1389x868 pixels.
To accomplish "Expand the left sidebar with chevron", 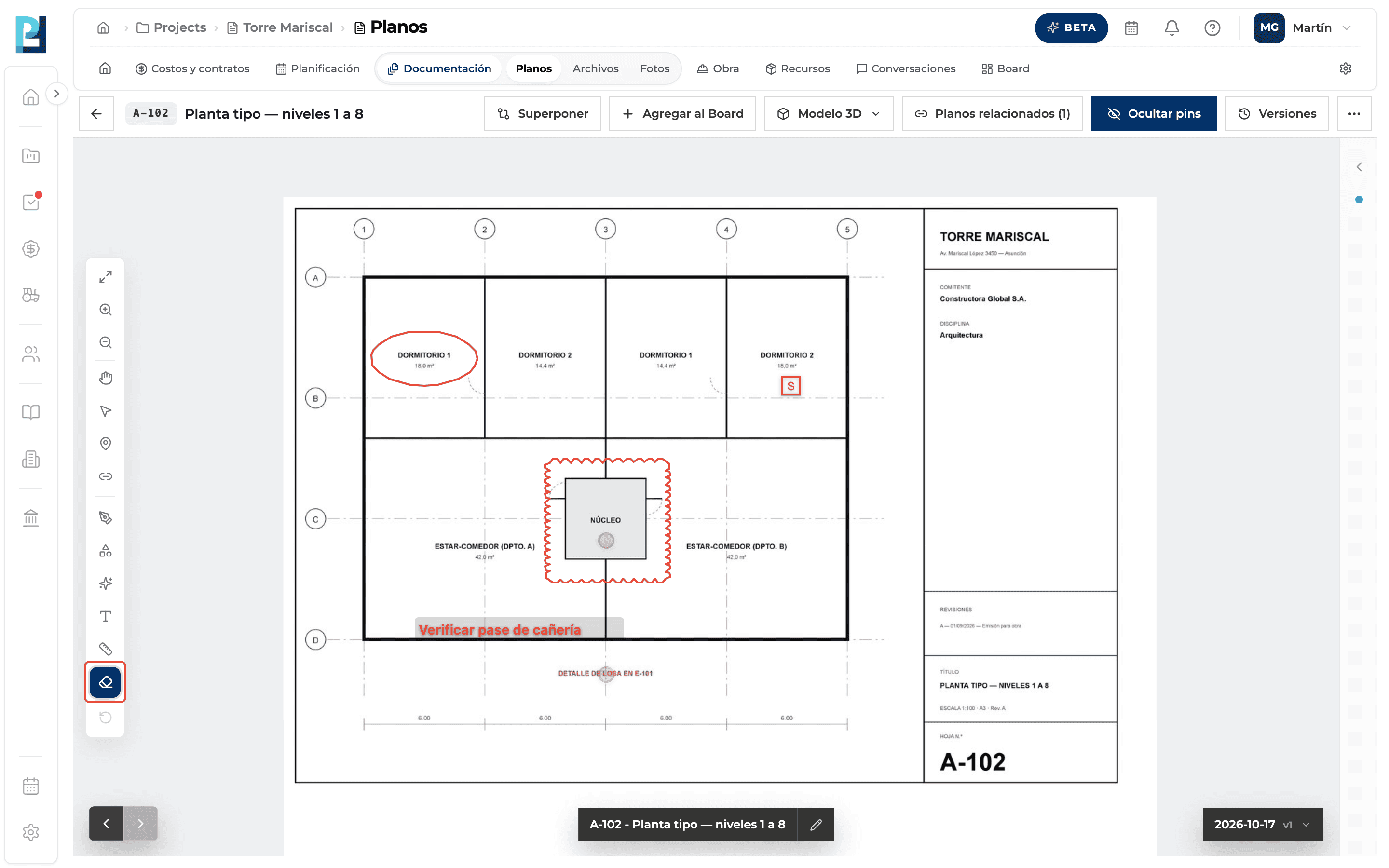I will pyautogui.click(x=56, y=94).
